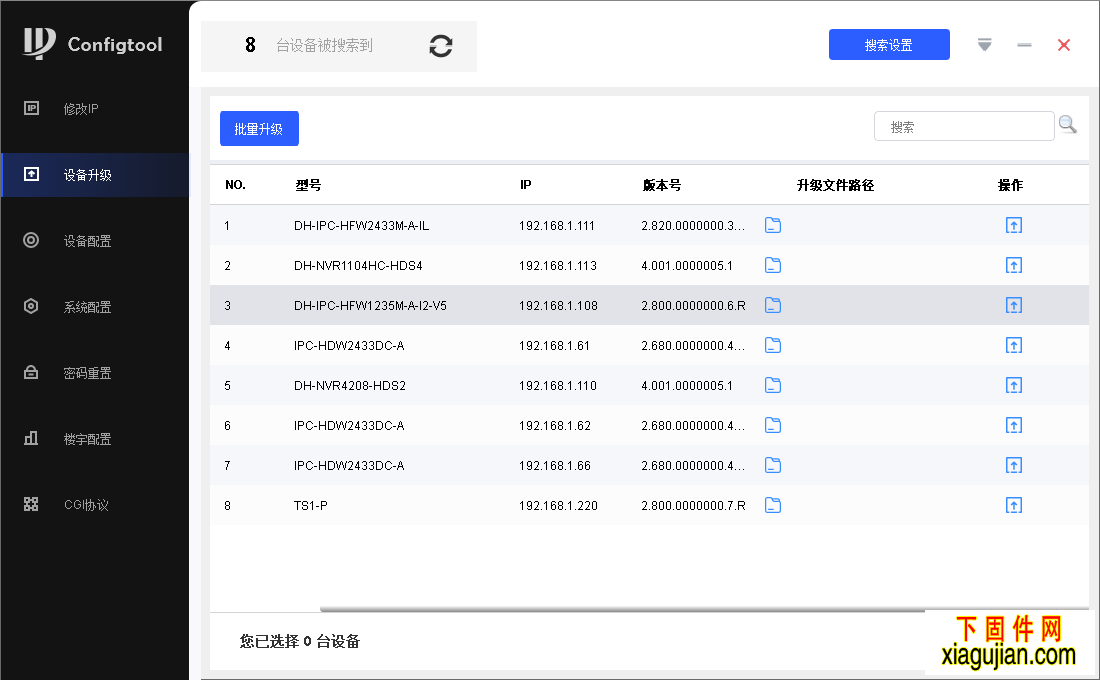Select the TS1-P model cell

(311, 506)
